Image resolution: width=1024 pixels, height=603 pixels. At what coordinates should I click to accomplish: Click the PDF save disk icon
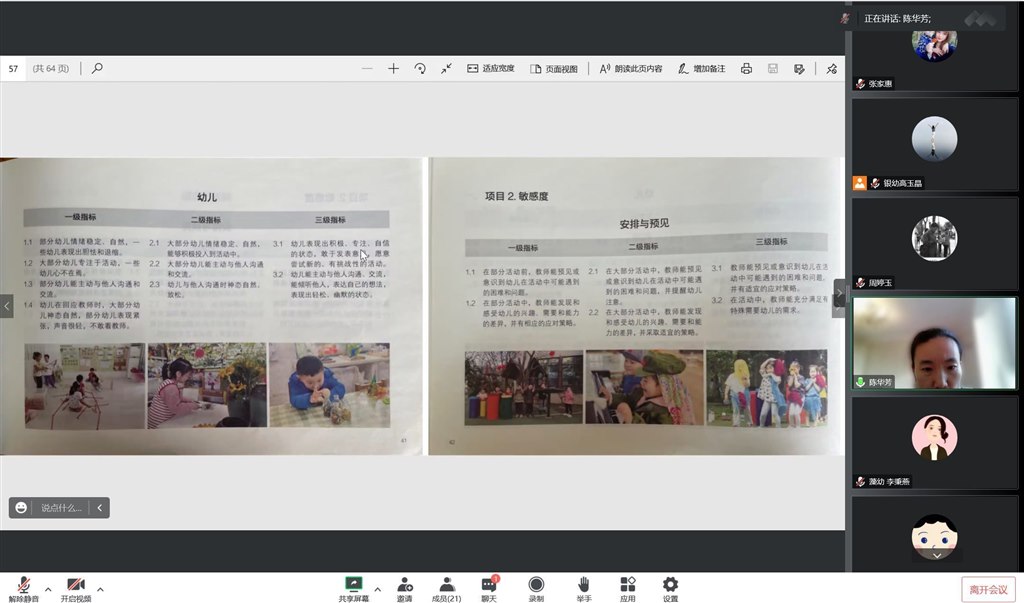click(773, 69)
